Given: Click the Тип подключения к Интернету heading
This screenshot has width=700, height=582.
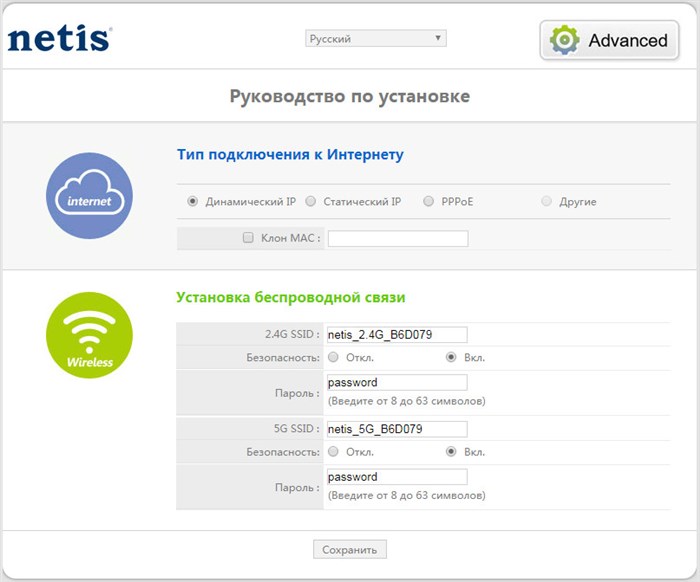Looking at the screenshot, I should [290, 154].
